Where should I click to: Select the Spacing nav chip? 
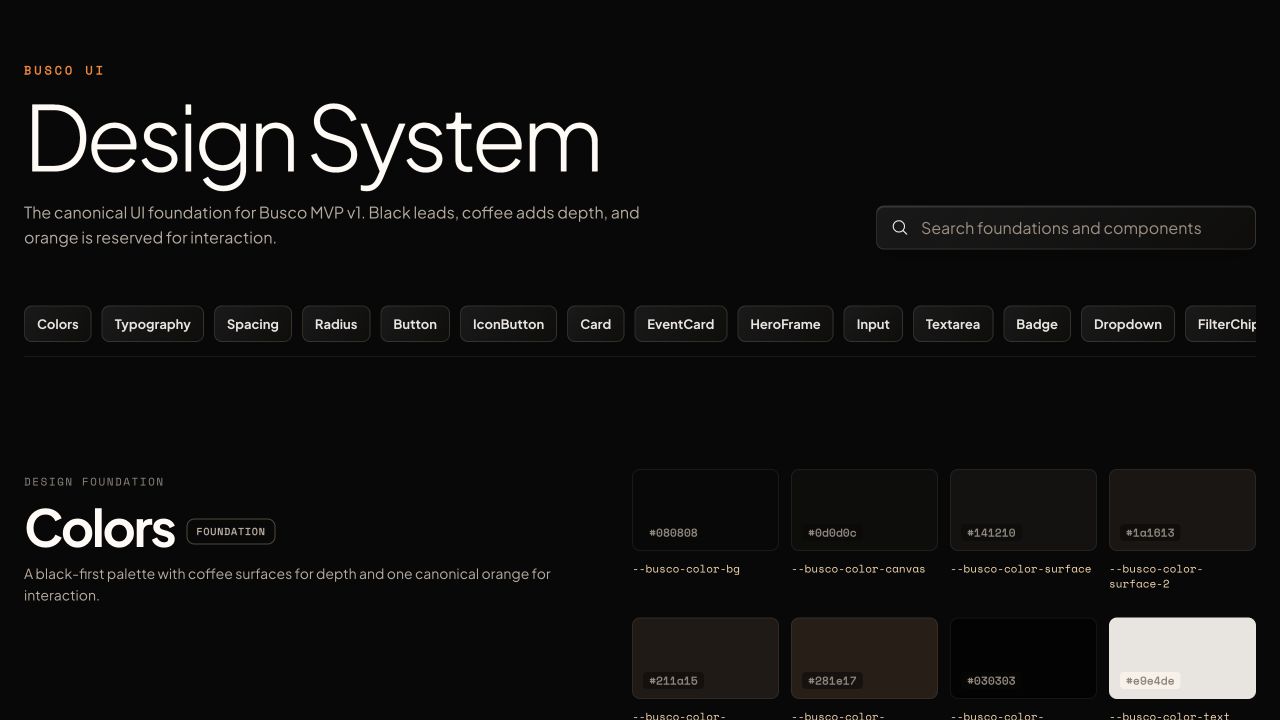(253, 324)
